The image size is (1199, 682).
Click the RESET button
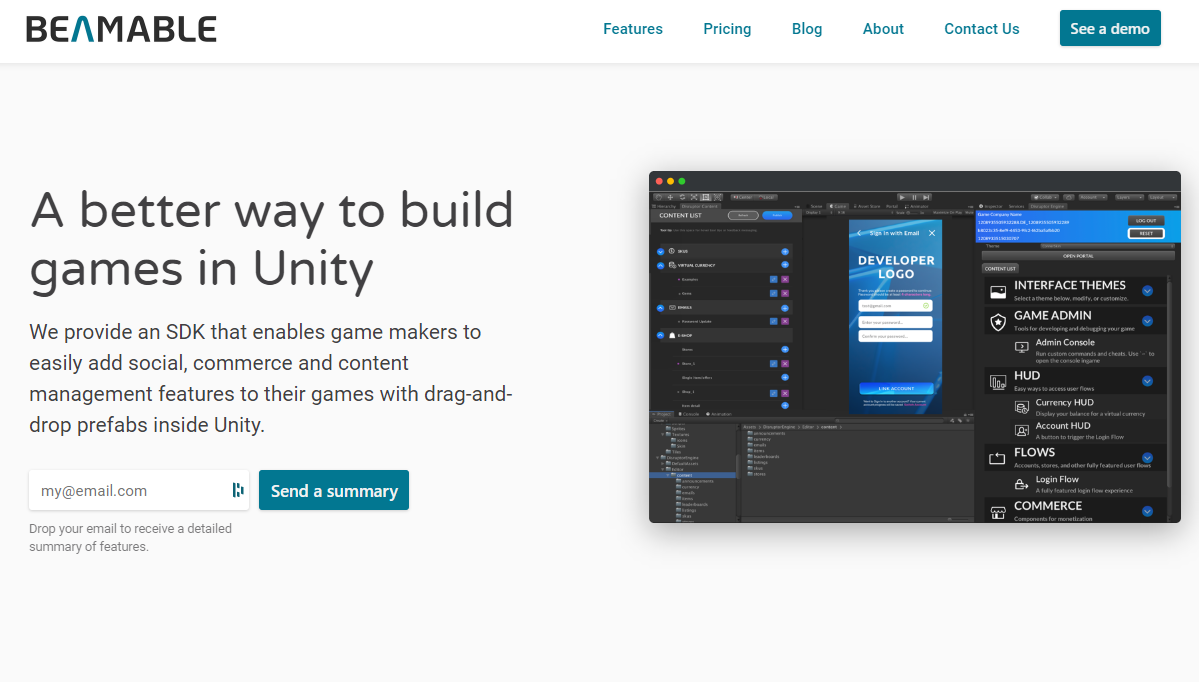1145,233
